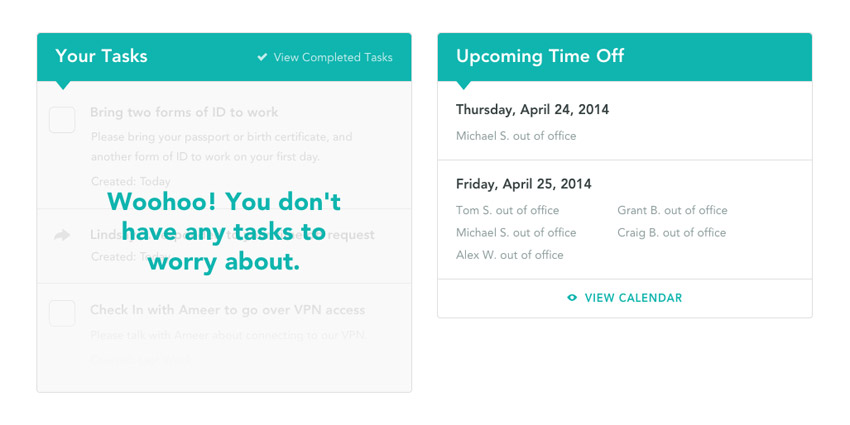Click Grant B. out of office entry
Screen dimensions: 850x425
672,211
